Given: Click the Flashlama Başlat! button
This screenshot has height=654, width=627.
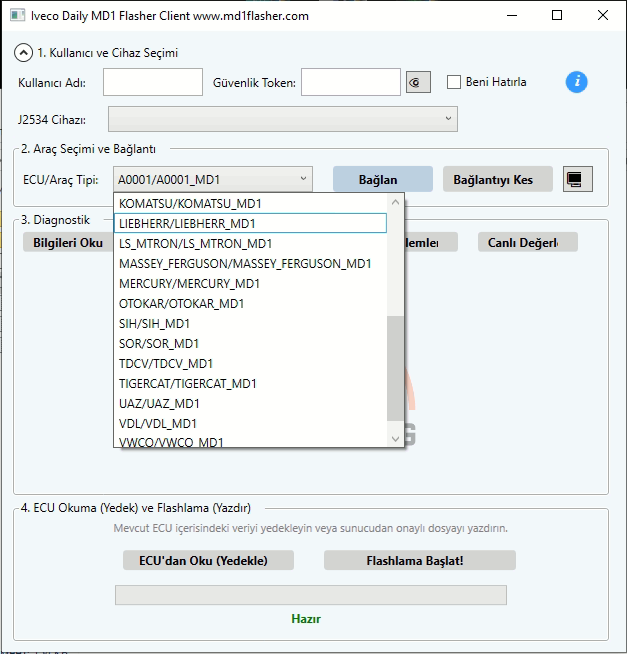Looking at the screenshot, I should point(420,560).
